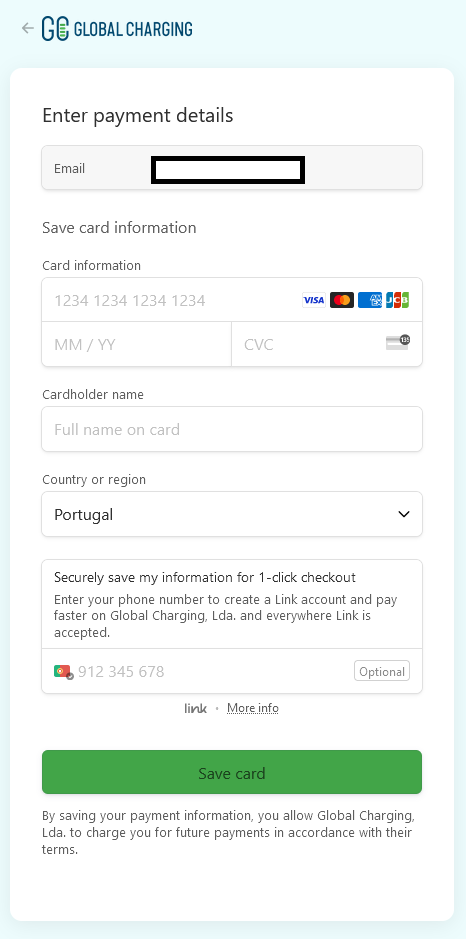This screenshot has width=466, height=939.
Task: Click the Global Charging logo
Action: [x=117, y=29]
